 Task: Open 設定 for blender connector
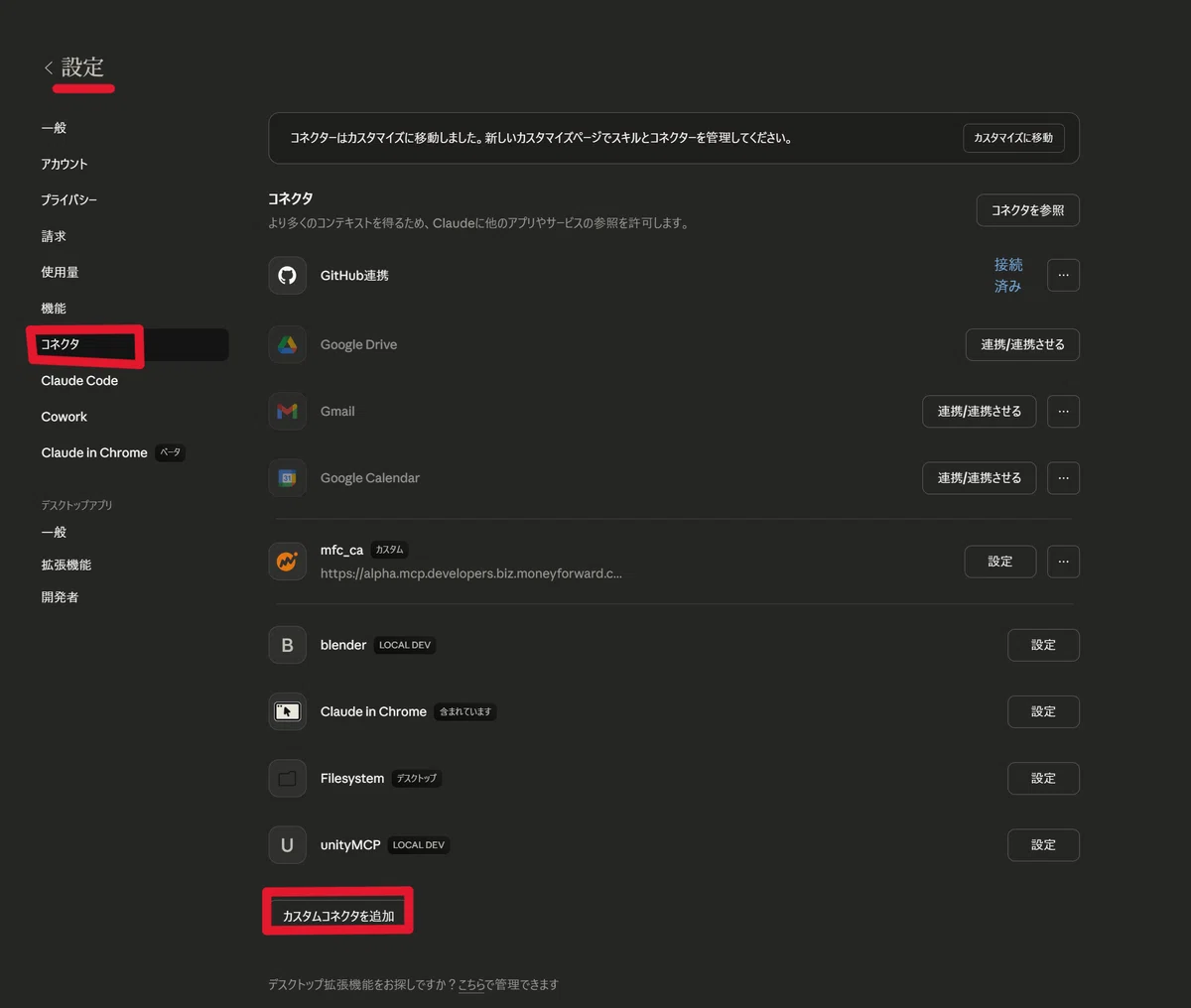(1043, 645)
